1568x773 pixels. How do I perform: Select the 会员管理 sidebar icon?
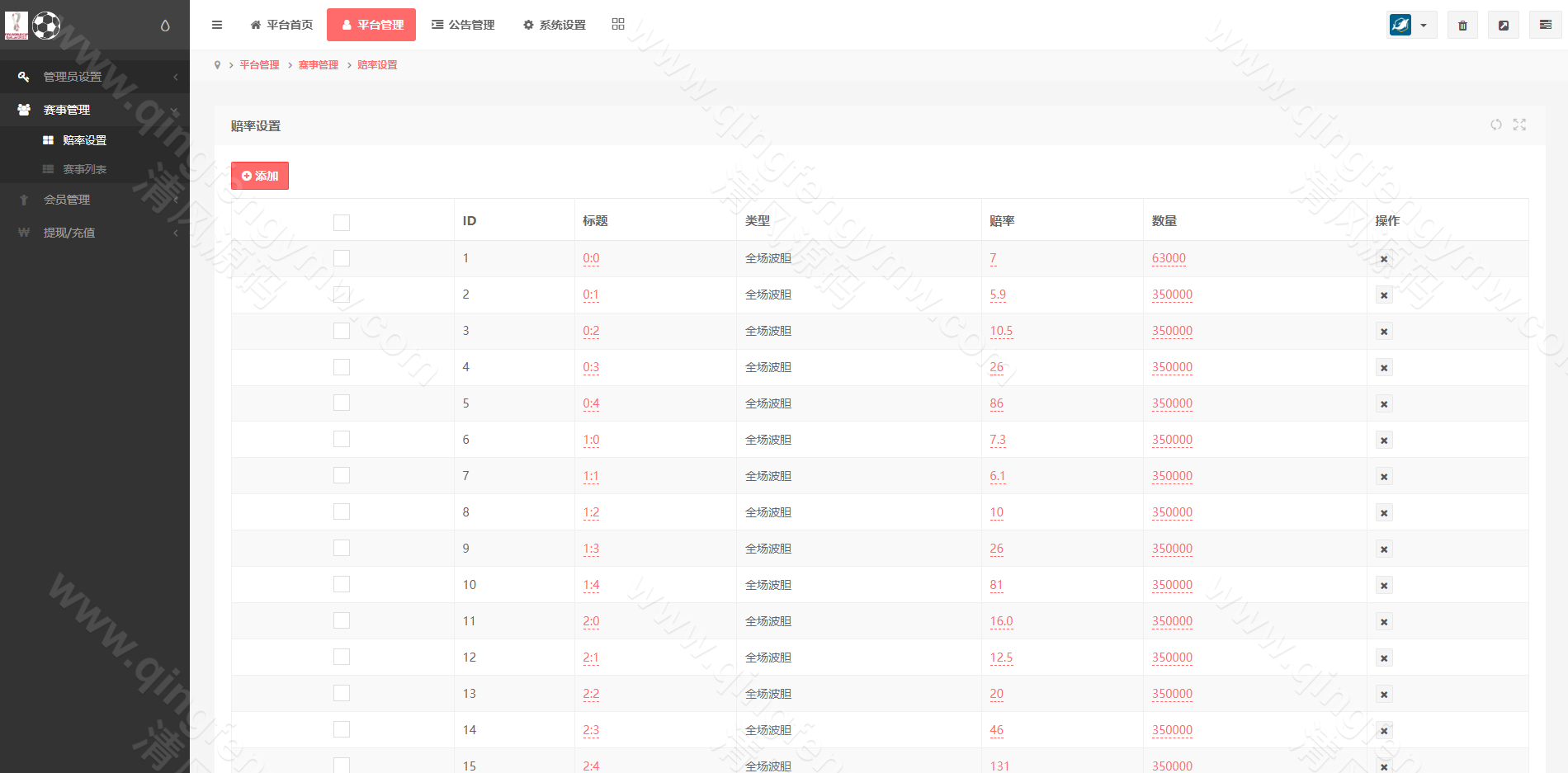23,199
